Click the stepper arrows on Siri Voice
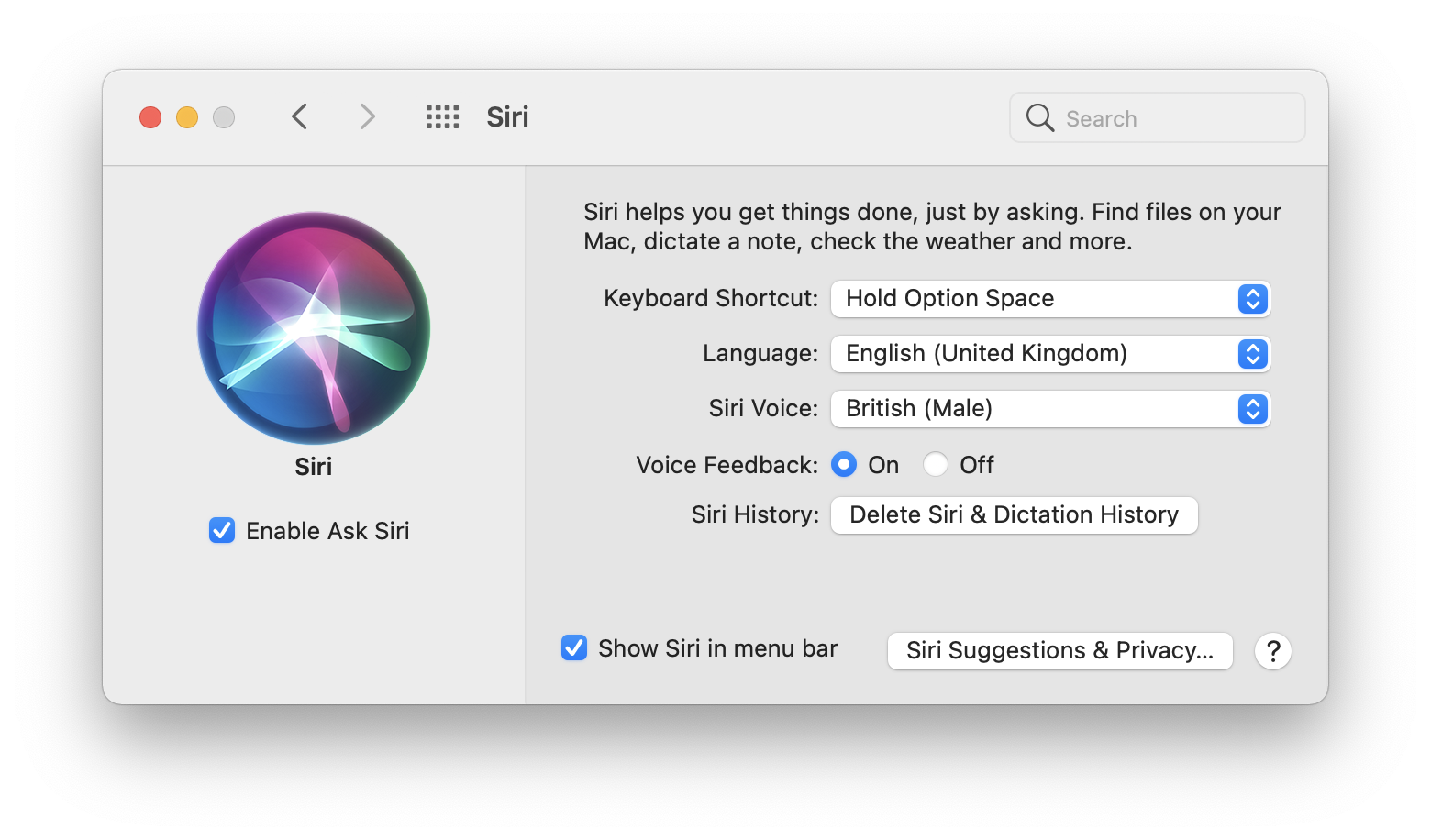 tap(1252, 409)
